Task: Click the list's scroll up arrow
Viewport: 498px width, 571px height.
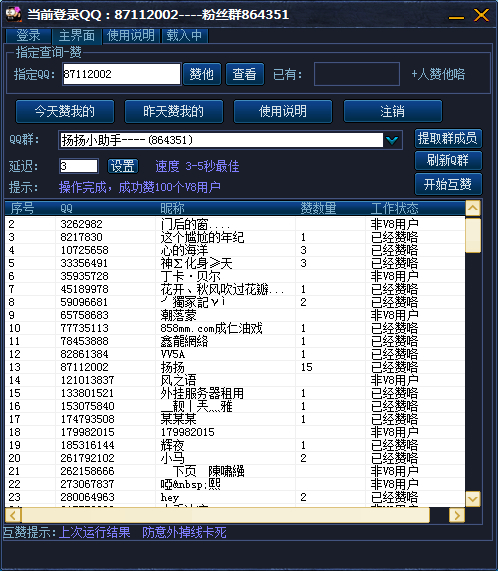Action: point(473,208)
